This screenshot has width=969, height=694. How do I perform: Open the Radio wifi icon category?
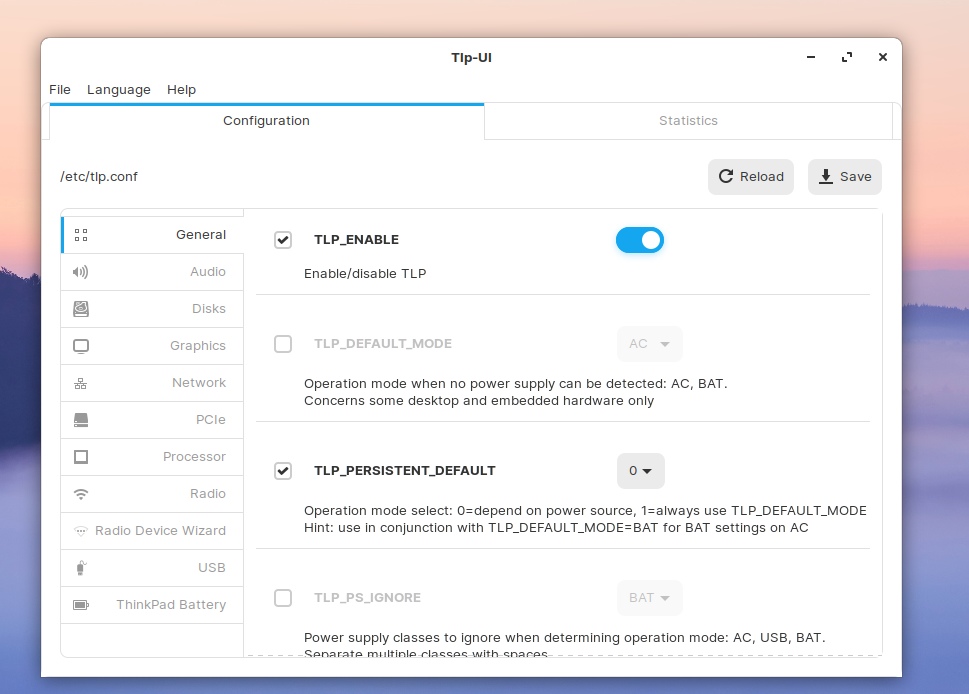tap(81, 494)
